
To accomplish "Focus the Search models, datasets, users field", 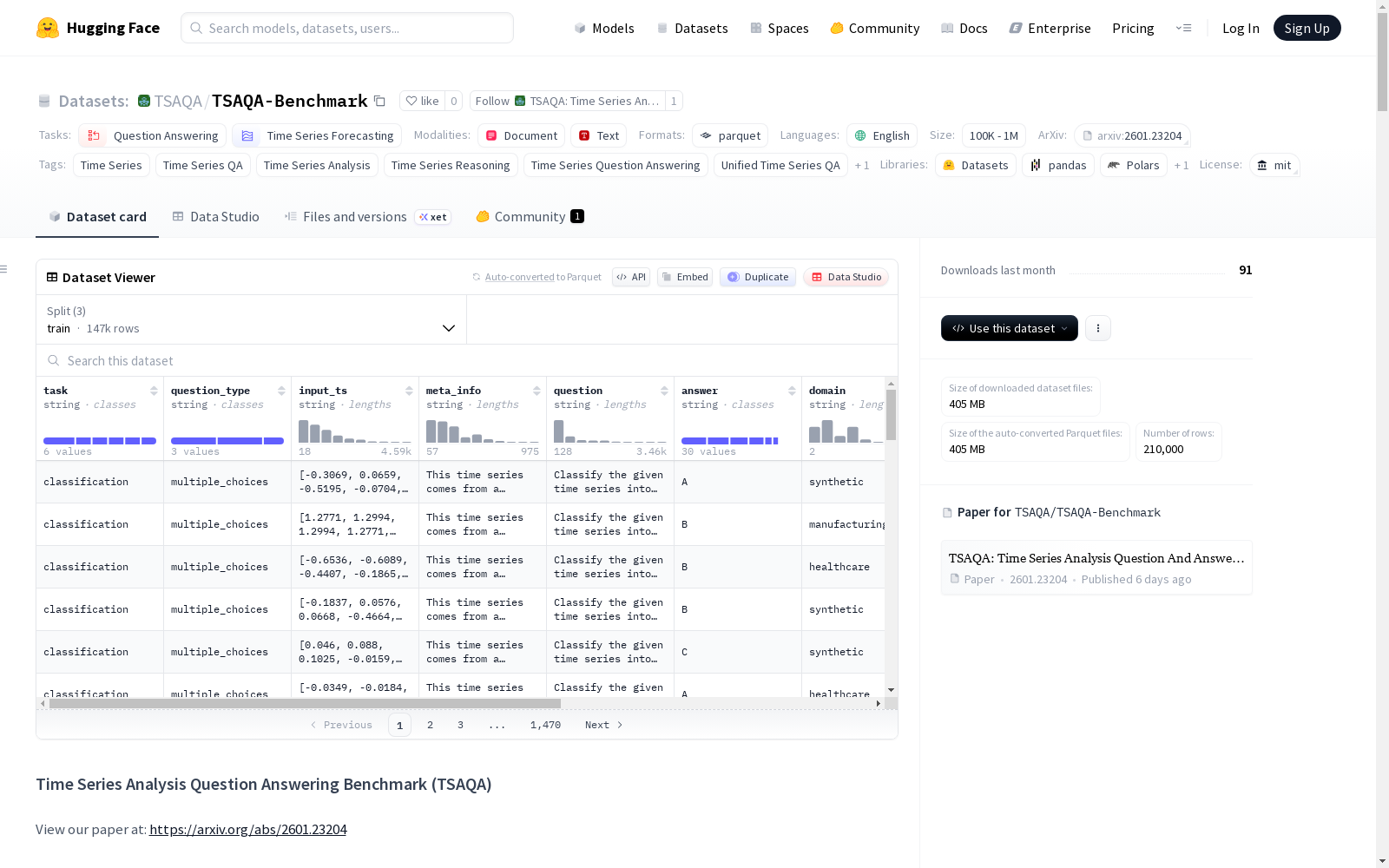I will pos(347,28).
